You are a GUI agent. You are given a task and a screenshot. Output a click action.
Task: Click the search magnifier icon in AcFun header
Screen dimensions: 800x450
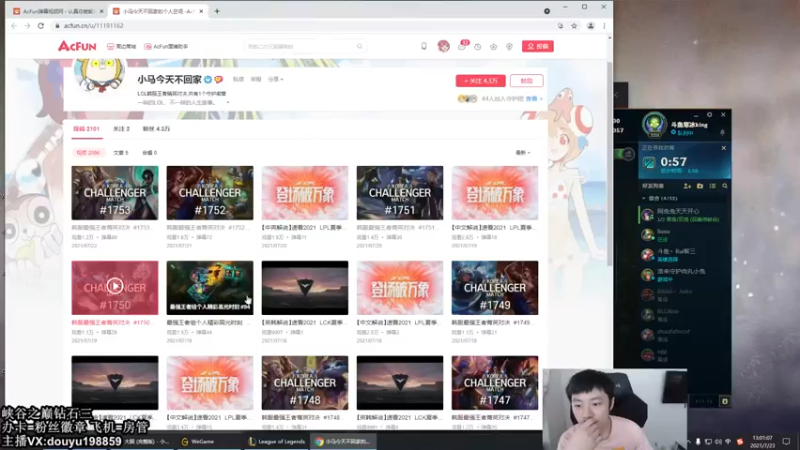click(x=360, y=46)
